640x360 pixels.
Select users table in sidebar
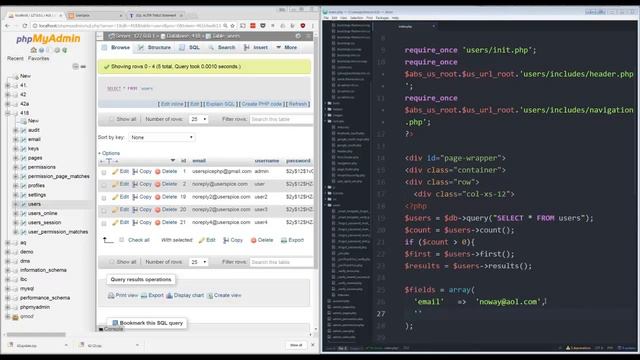click(x=34, y=204)
